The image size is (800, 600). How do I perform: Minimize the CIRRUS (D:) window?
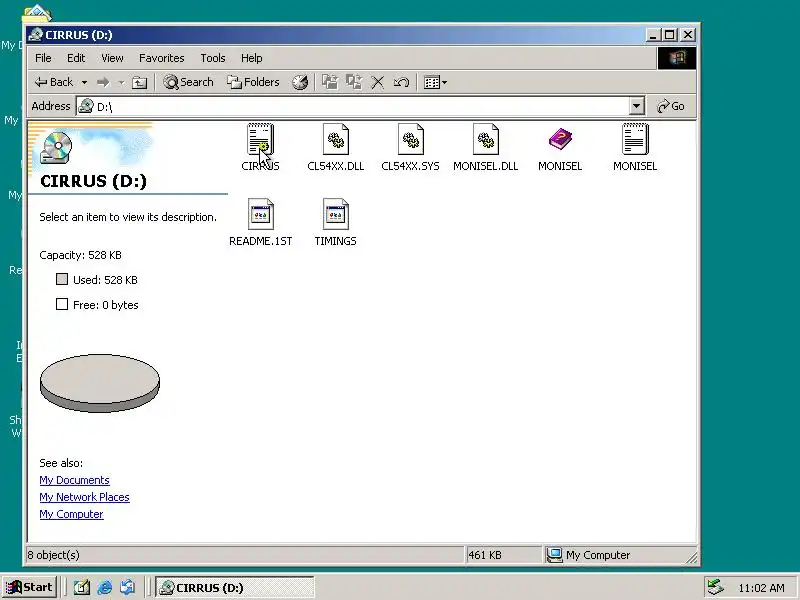[654, 35]
